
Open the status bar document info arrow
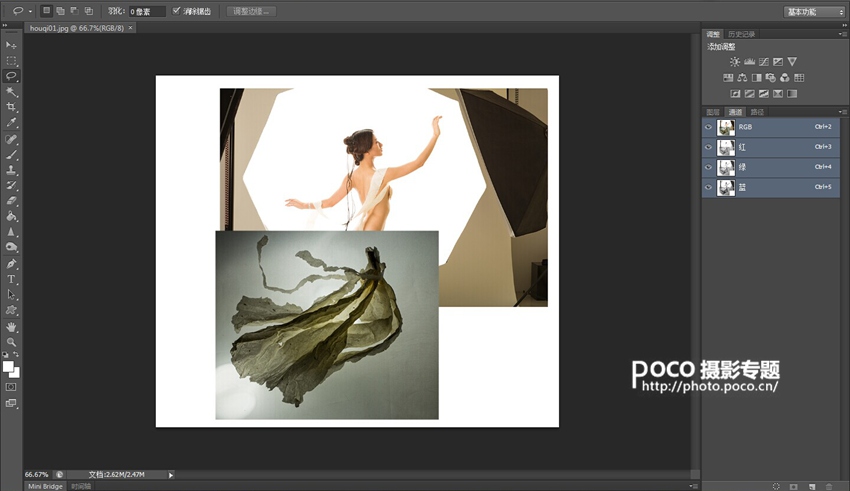(171, 475)
